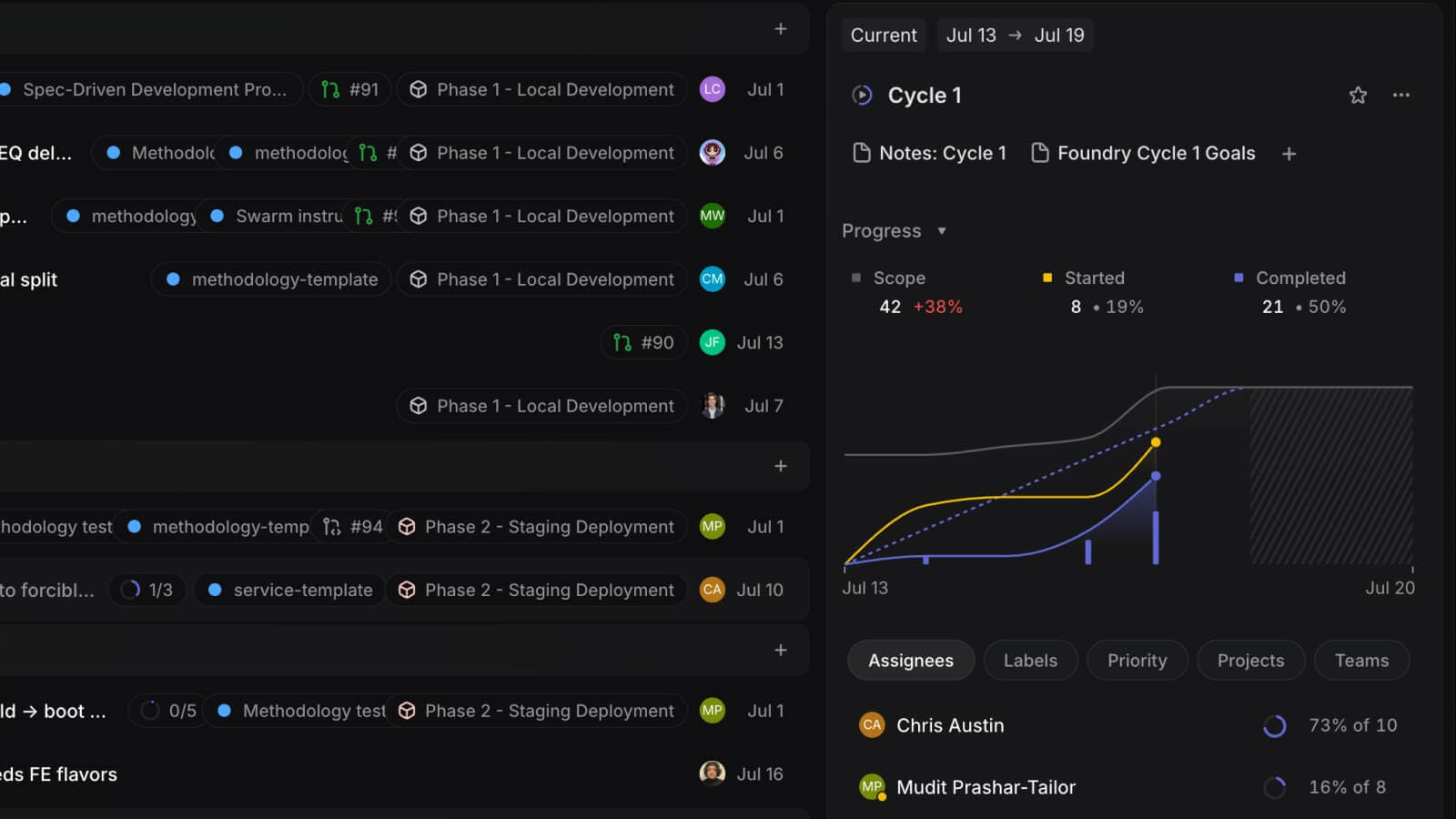Image resolution: width=1456 pixels, height=819 pixels.
Task: Click the MW assignee avatar
Action: (713, 216)
